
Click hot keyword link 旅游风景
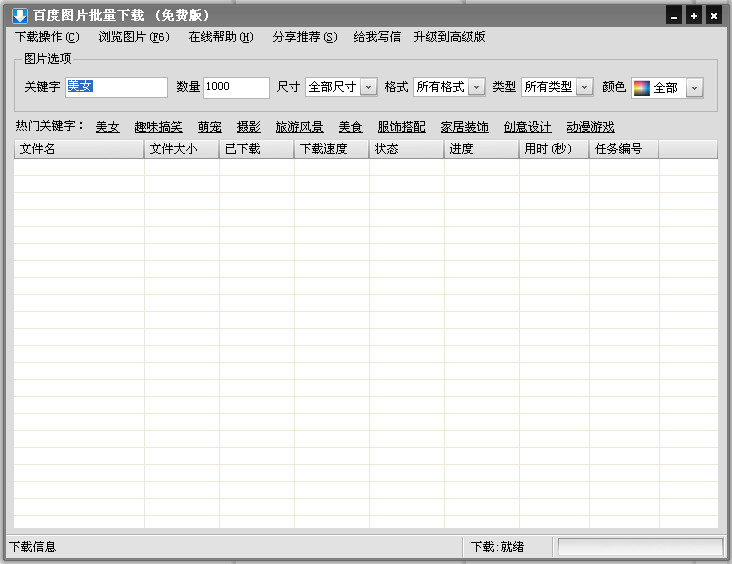click(299, 127)
